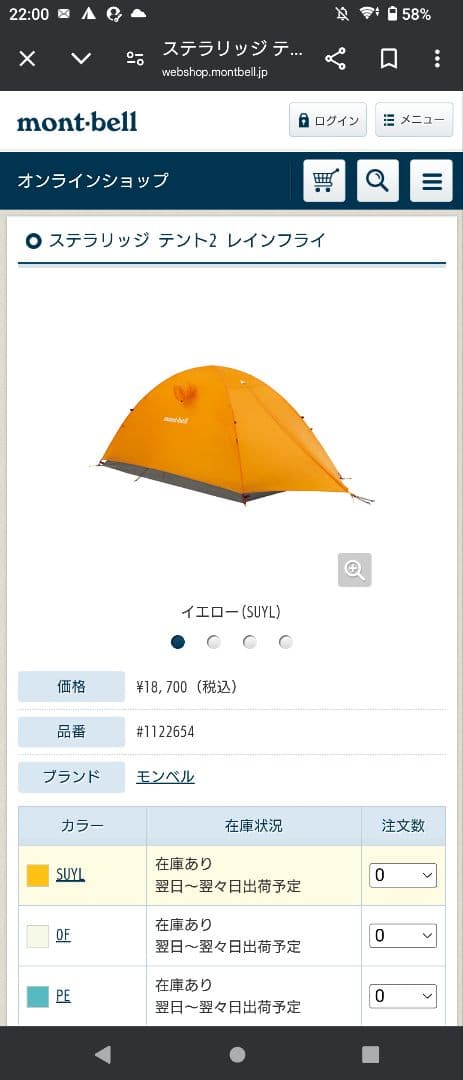This screenshot has width=463, height=1080.
Task: Close the custom tab with the X
Action: pos(27,59)
